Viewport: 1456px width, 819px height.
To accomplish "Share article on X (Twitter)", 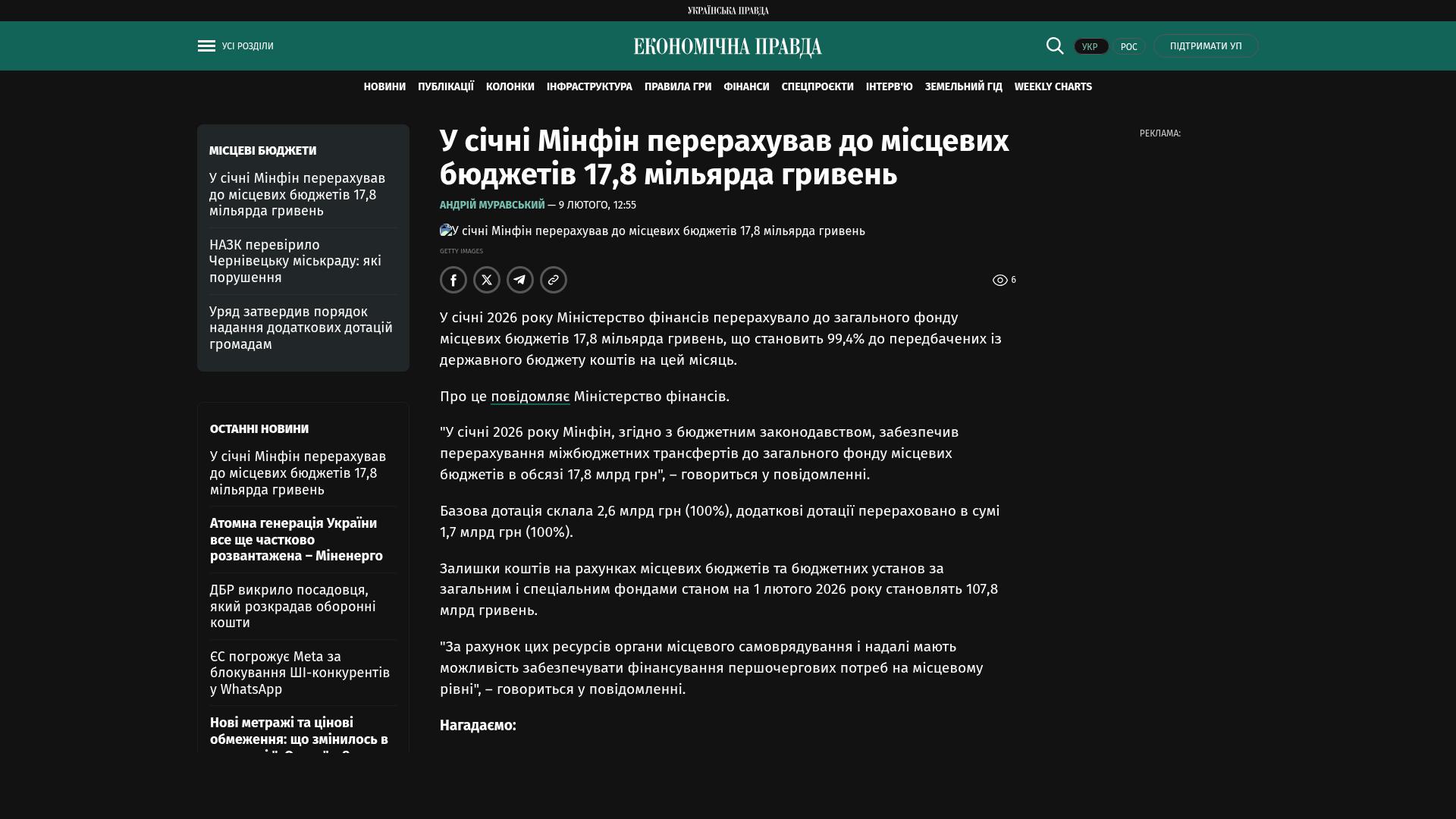I will 487,280.
